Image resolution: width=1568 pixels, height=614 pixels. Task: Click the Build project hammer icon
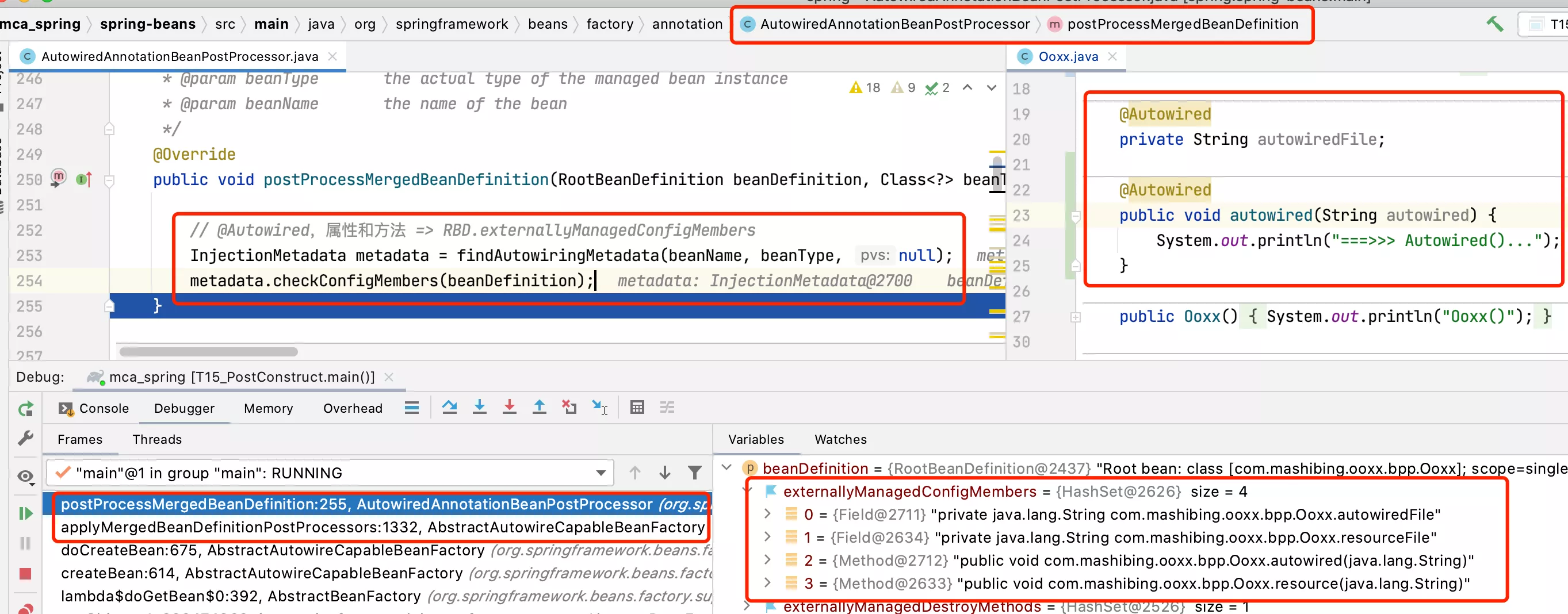click(x=1494, y=24)
